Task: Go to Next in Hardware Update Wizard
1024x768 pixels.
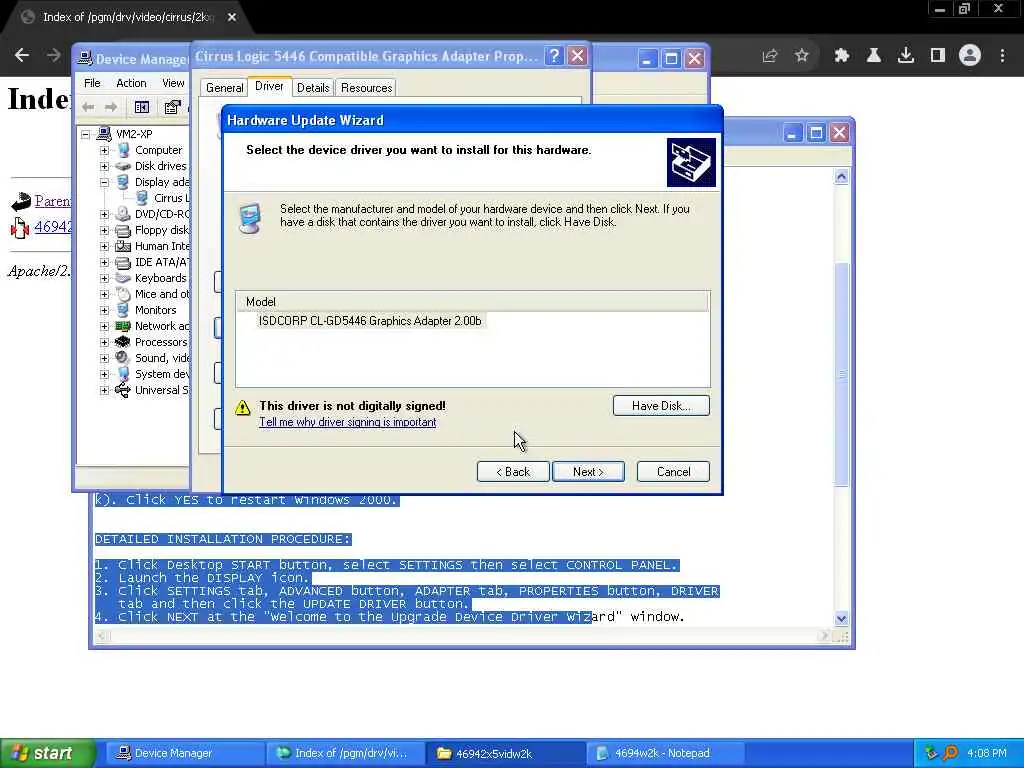Action: point(588,472)
